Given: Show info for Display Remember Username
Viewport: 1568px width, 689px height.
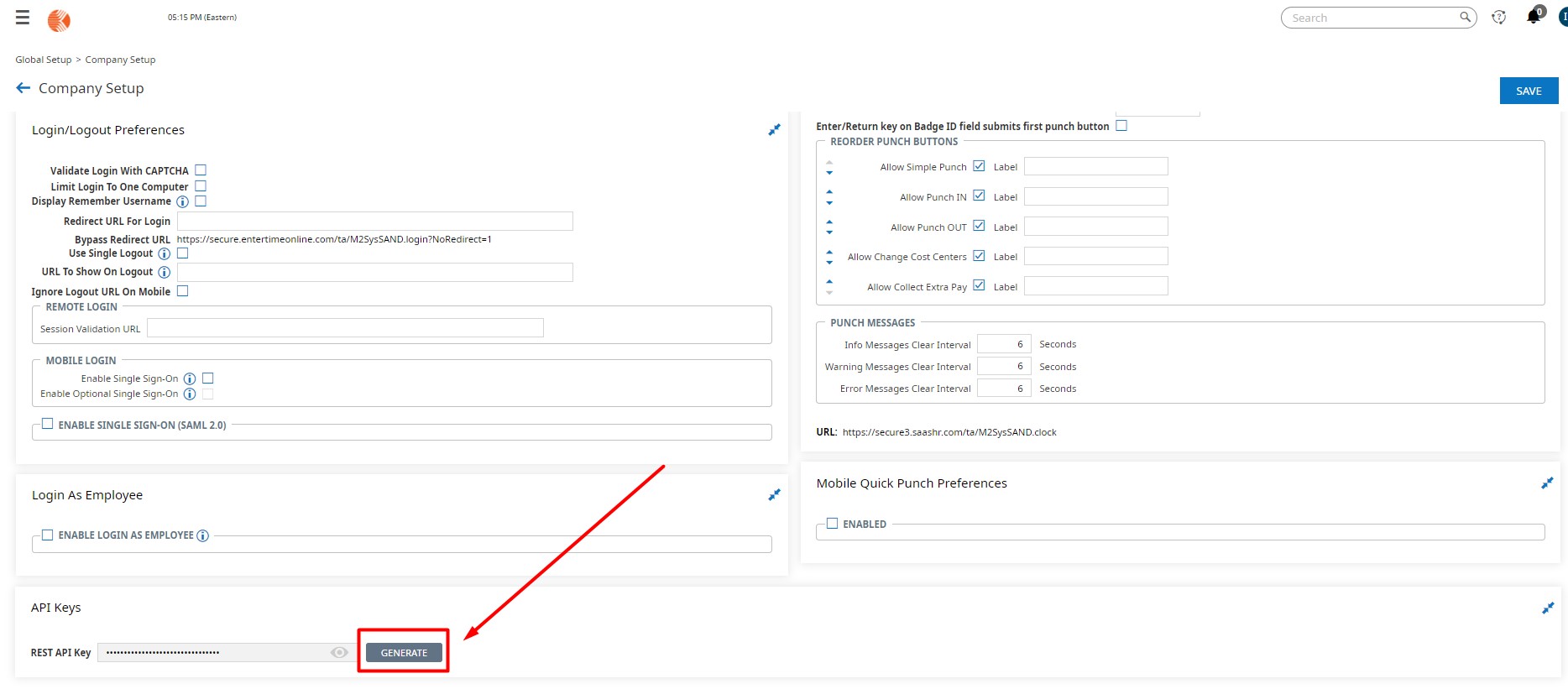Looking at the screenshot, I should [182, 202].
